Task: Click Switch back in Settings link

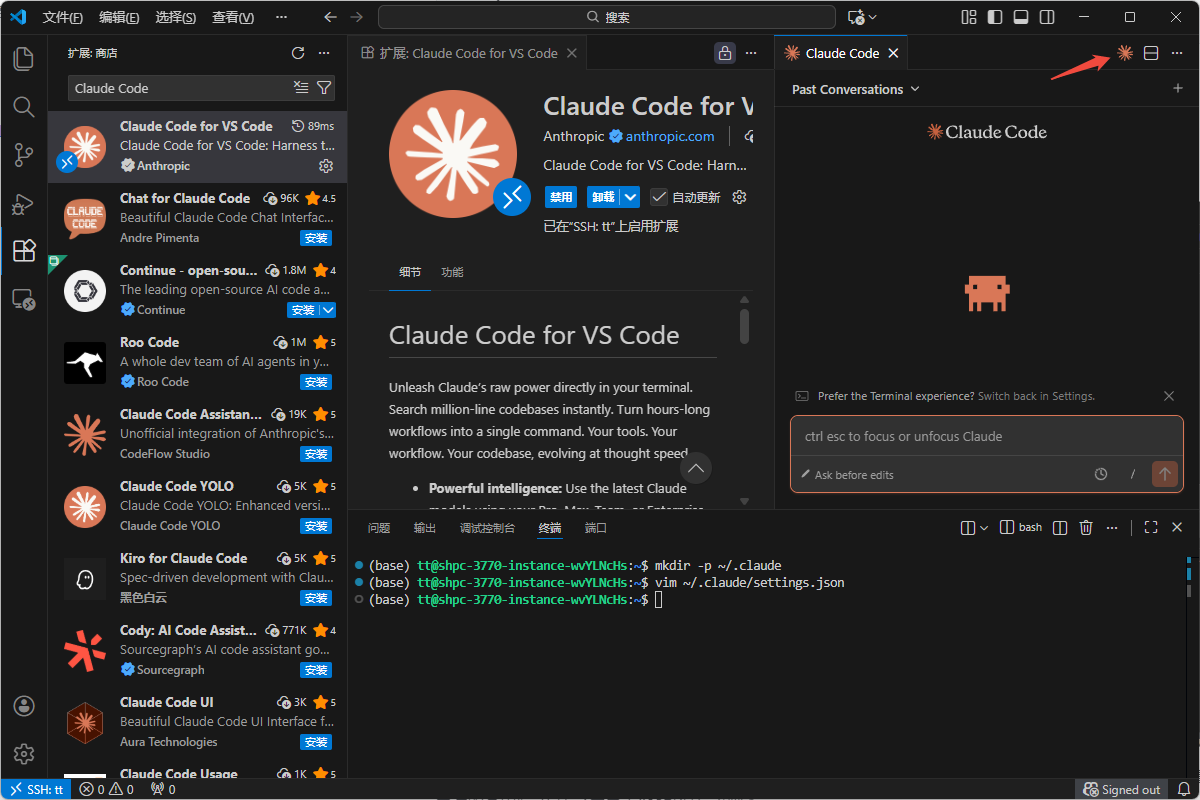Action: [1036, 396]
